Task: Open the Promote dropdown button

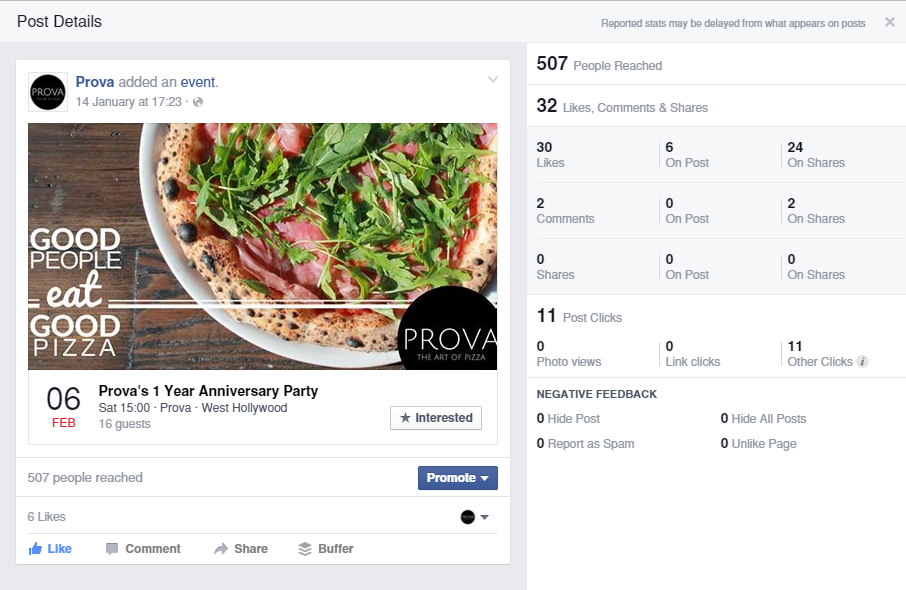Action: (x=457, y=478)
